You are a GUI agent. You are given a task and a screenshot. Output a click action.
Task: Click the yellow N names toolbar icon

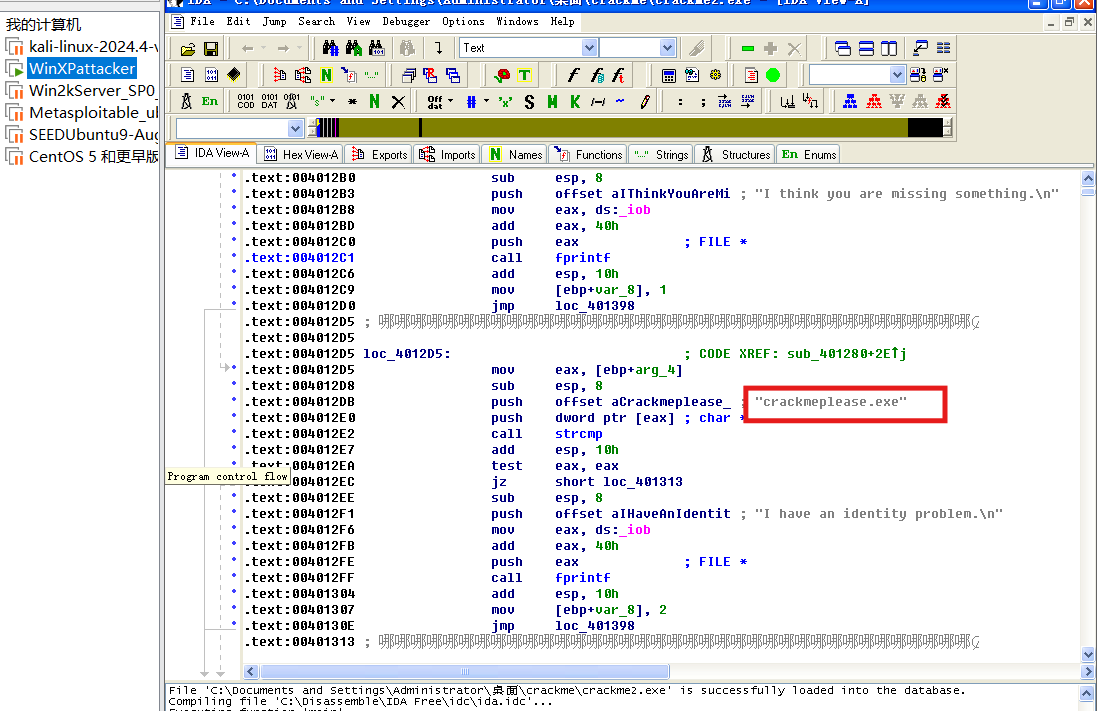click(x=326, y=75)
